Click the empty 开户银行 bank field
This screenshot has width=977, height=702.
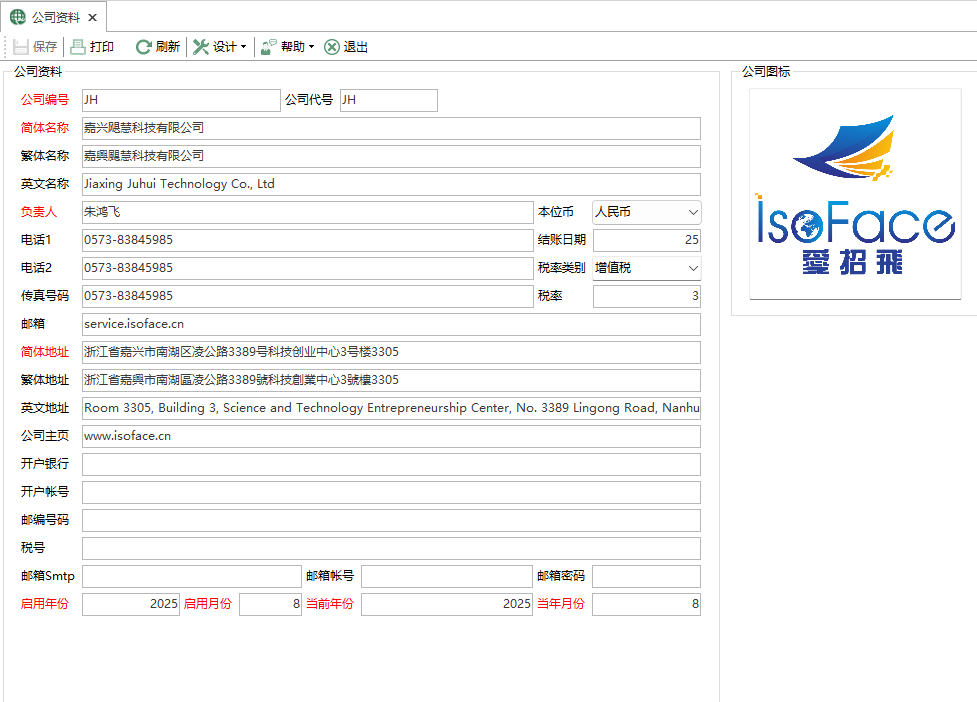tap(390, 464)
